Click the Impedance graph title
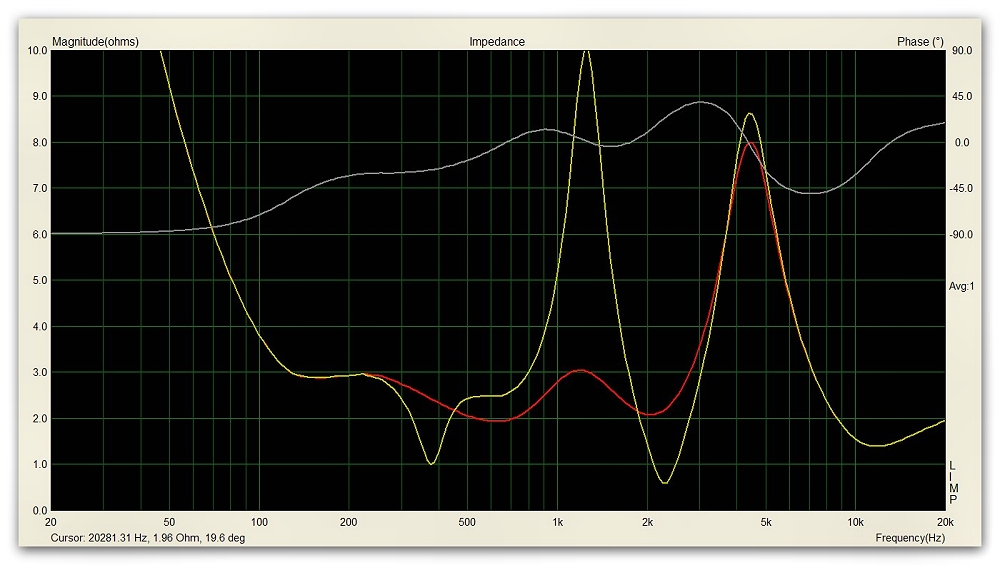Screen dimensions: 1000x565 tap(496, 42)
